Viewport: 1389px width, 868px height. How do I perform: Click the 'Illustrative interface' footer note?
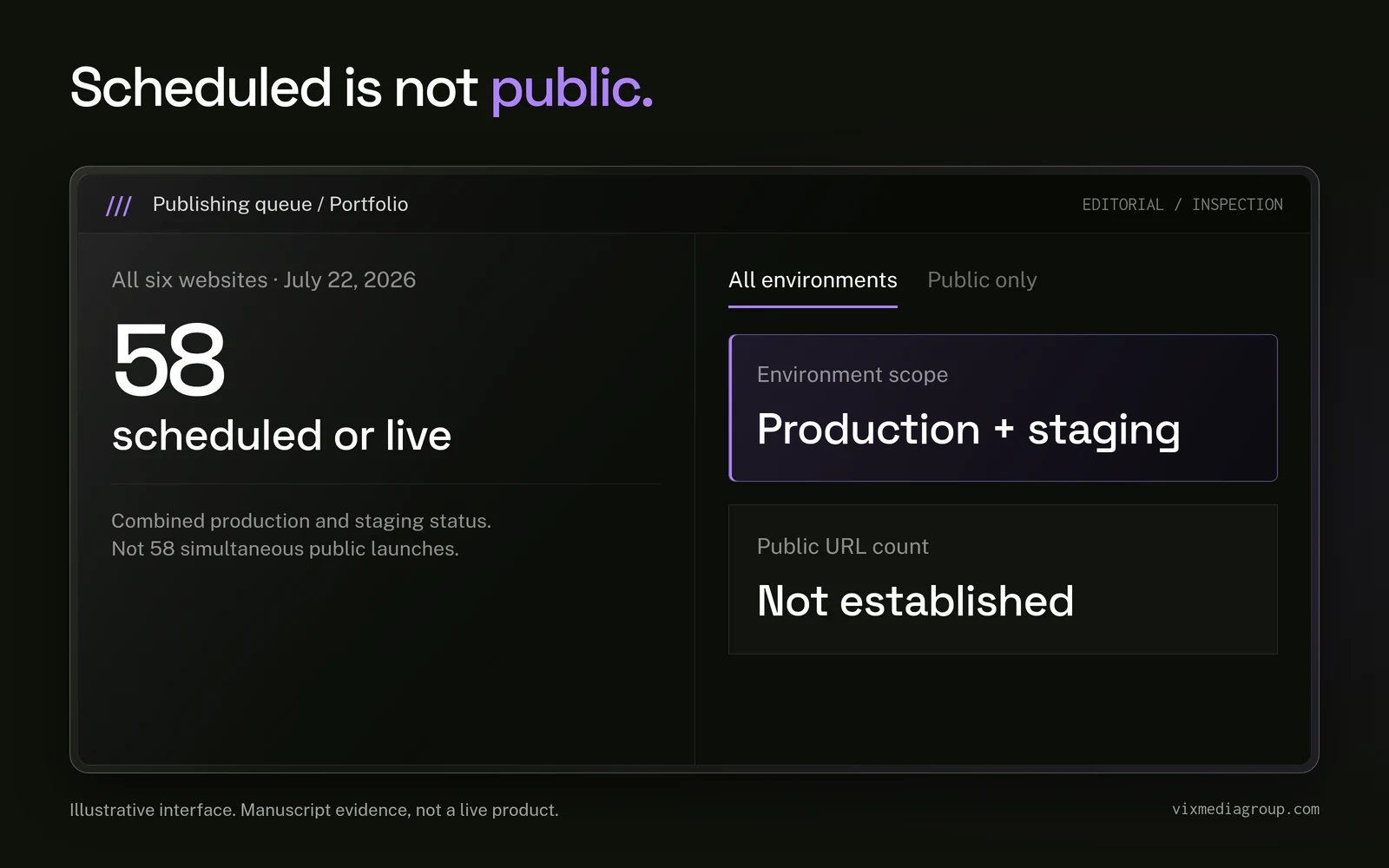(x=314, y=810)
